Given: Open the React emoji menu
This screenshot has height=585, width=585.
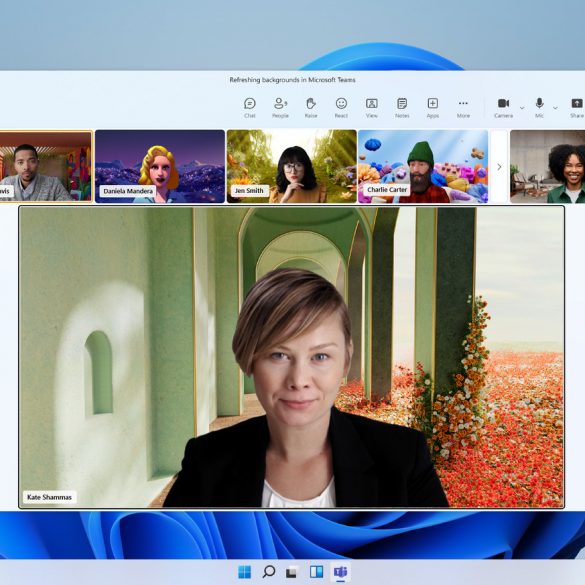Looking at the screenshot, I should click(341, 108).
